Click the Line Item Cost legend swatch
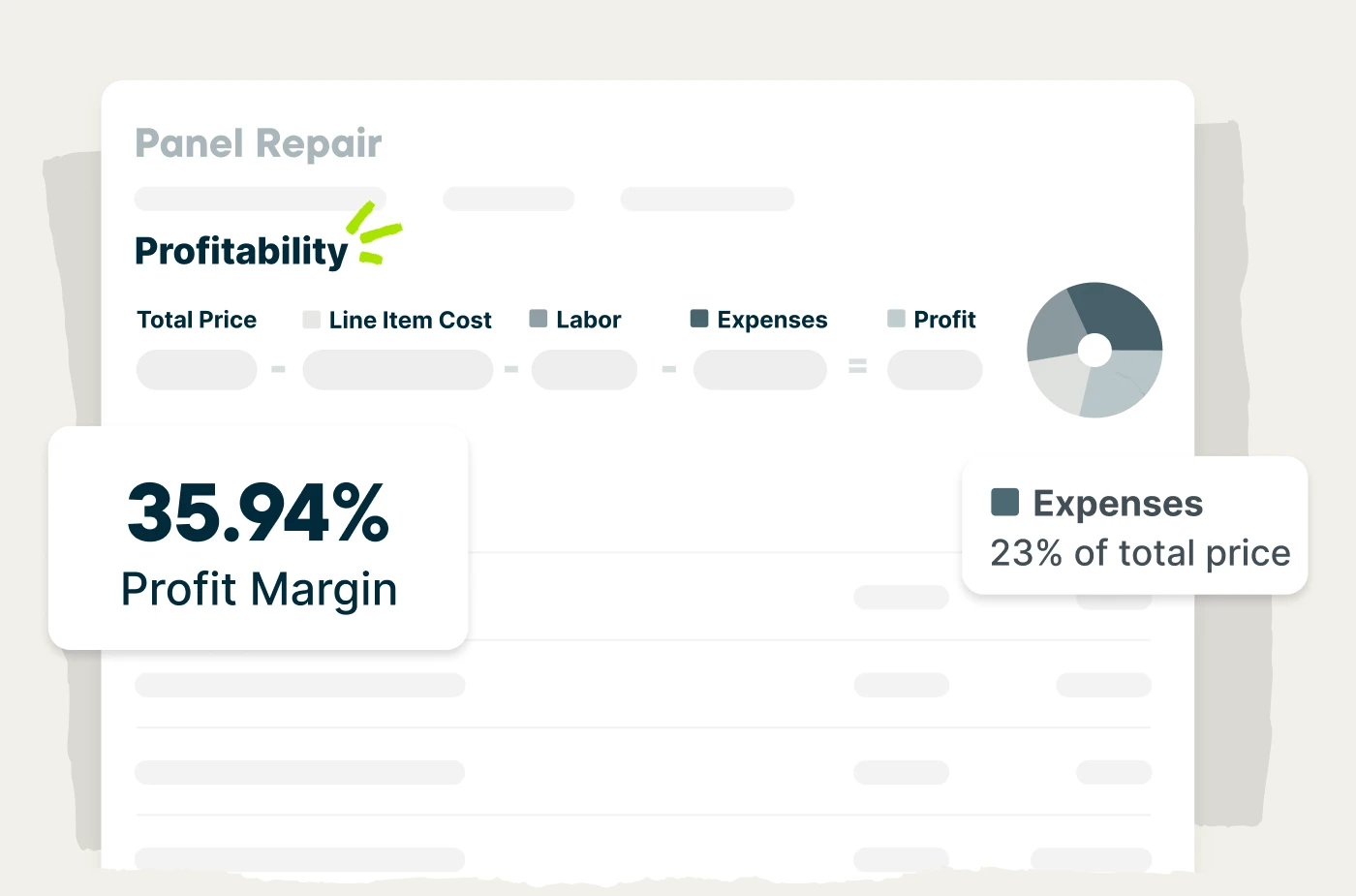The width and height of the screenshot is (1356, 896). click(311, 320)
